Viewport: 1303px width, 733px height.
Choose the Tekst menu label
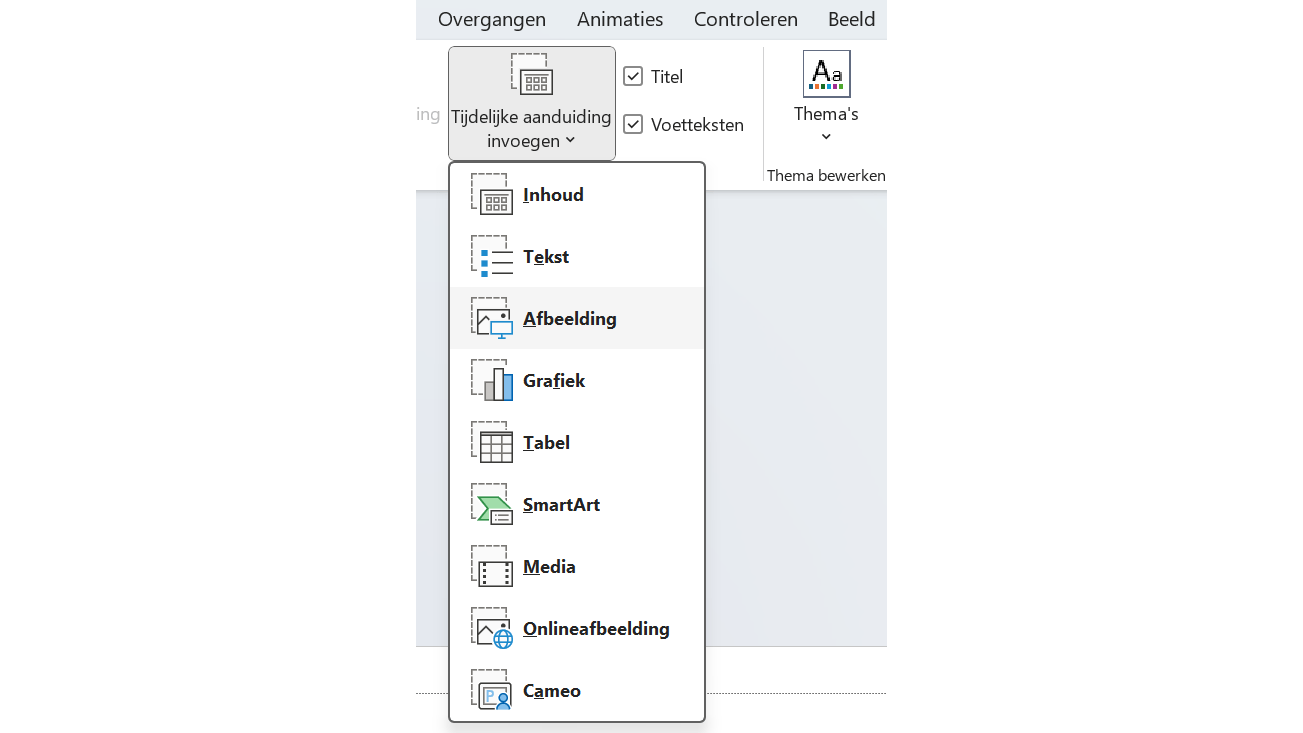[x=546, y=257]
